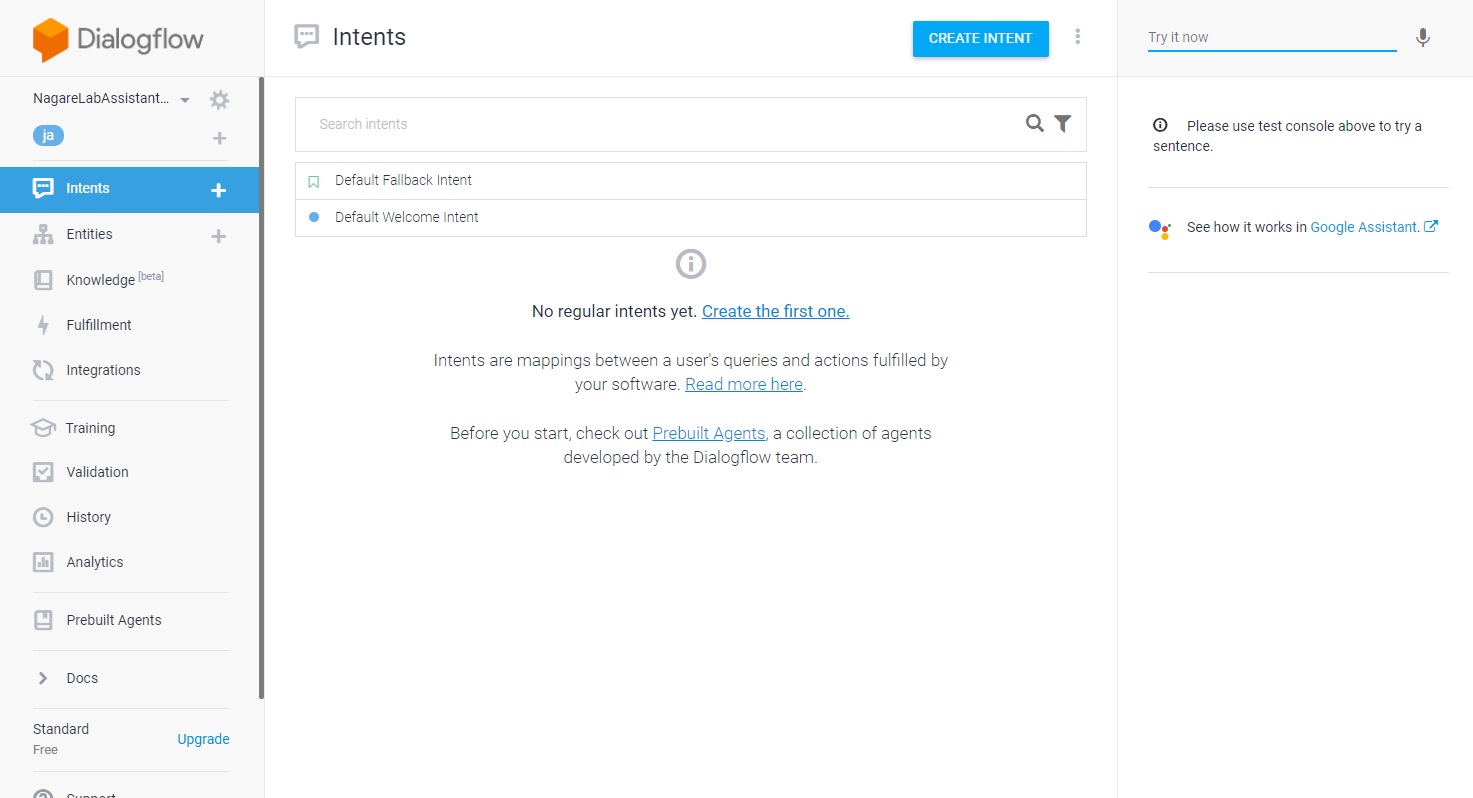This screenshot has height=798, width=1473.
Task: Open the Read more here link
Action: coord(744,384)
